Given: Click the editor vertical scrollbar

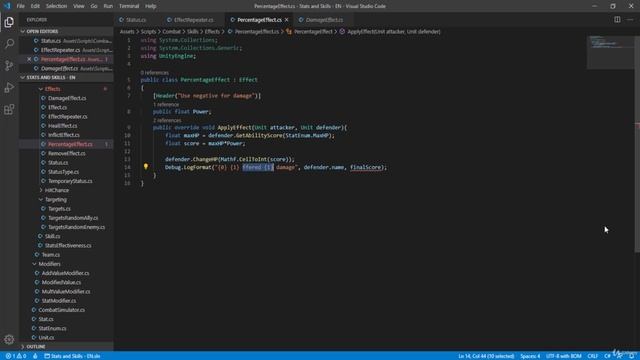Looking at the screenshot, I should (x=637, y=143).
